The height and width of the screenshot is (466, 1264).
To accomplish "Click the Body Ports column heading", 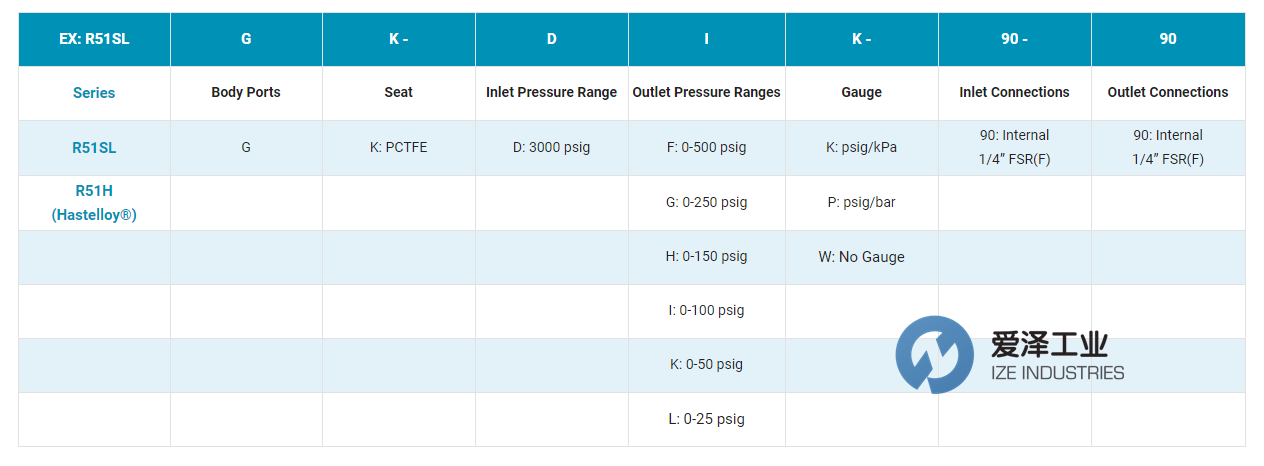I will coord(246,92).
